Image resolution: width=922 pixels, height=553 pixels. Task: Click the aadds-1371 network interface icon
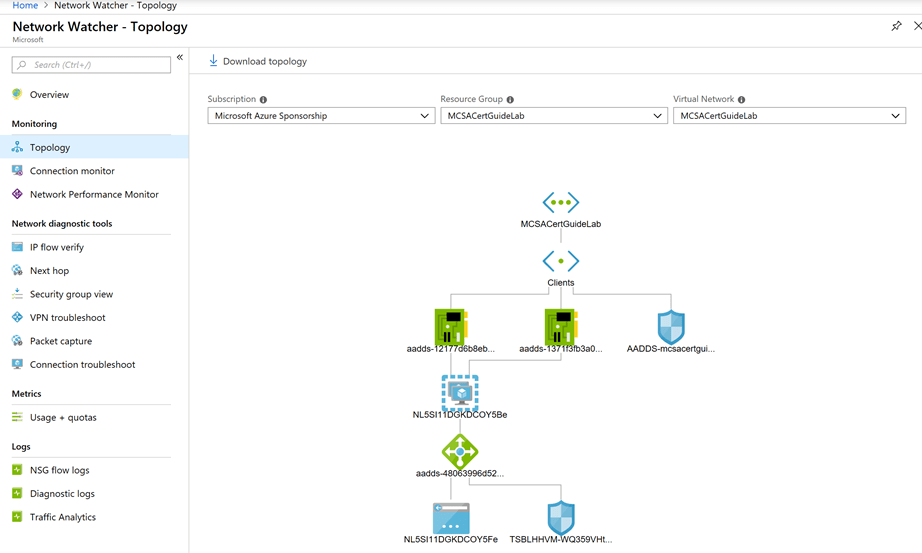(x=560, y=327)
